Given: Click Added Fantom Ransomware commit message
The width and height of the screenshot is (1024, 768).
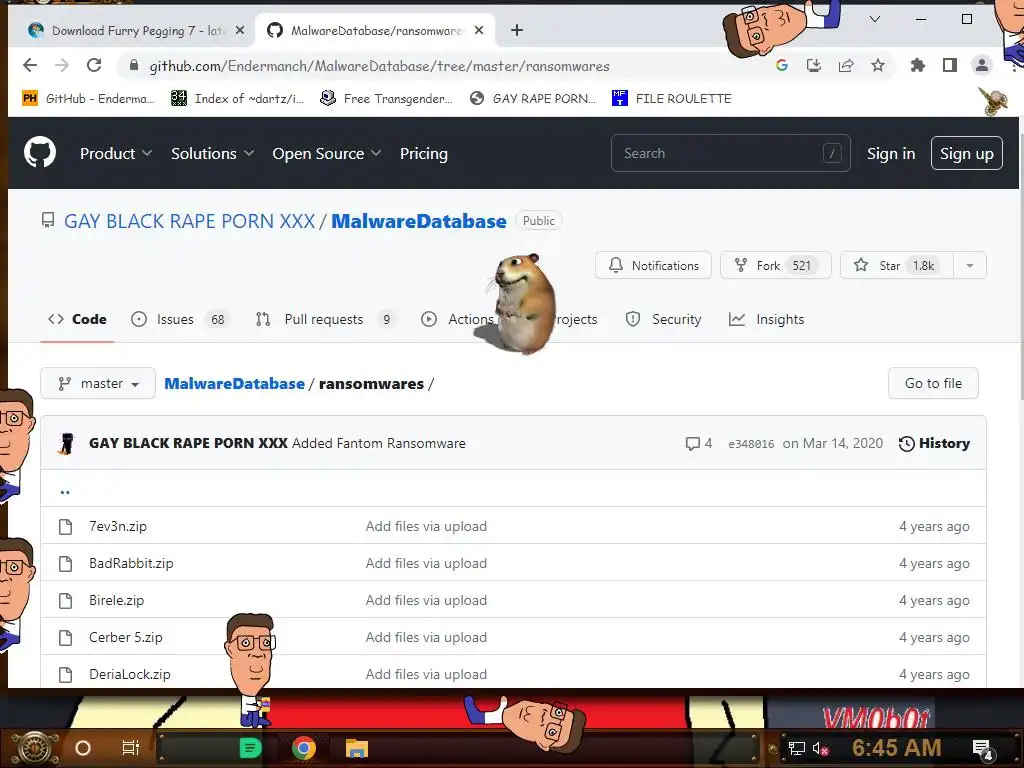Looking at the screenshot, I should [379, 443].
